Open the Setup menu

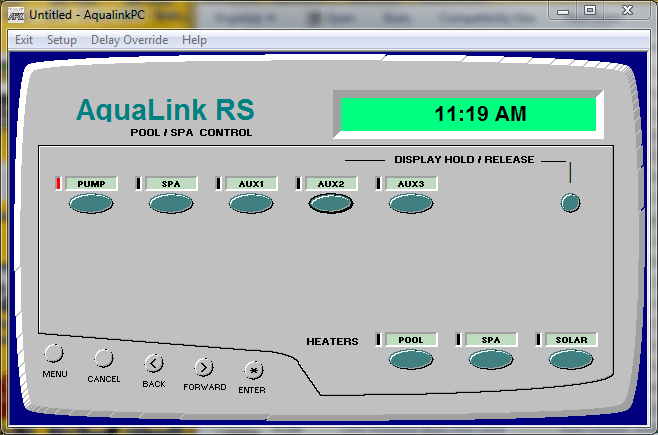pyautogui.click(x=62, y=40)
